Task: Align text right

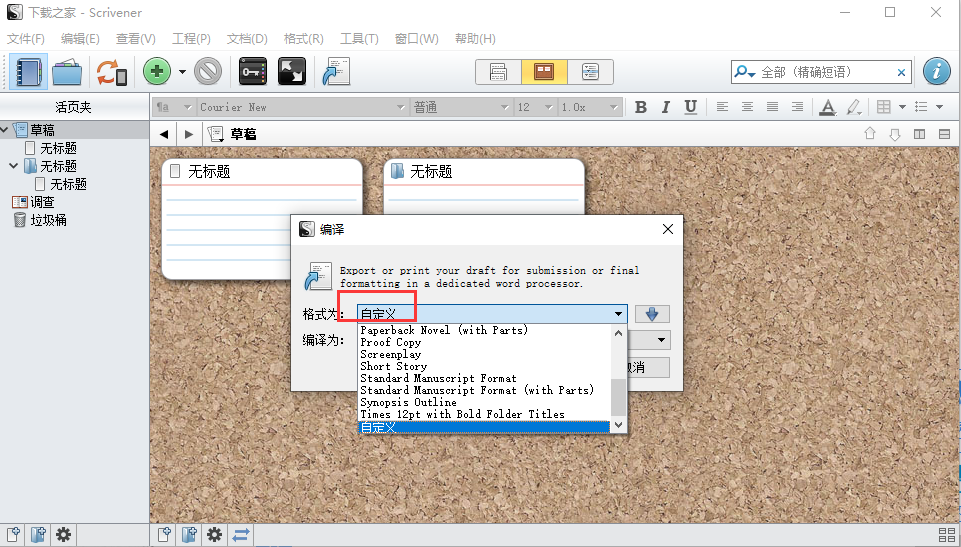Action: click(x=797, y=107)
